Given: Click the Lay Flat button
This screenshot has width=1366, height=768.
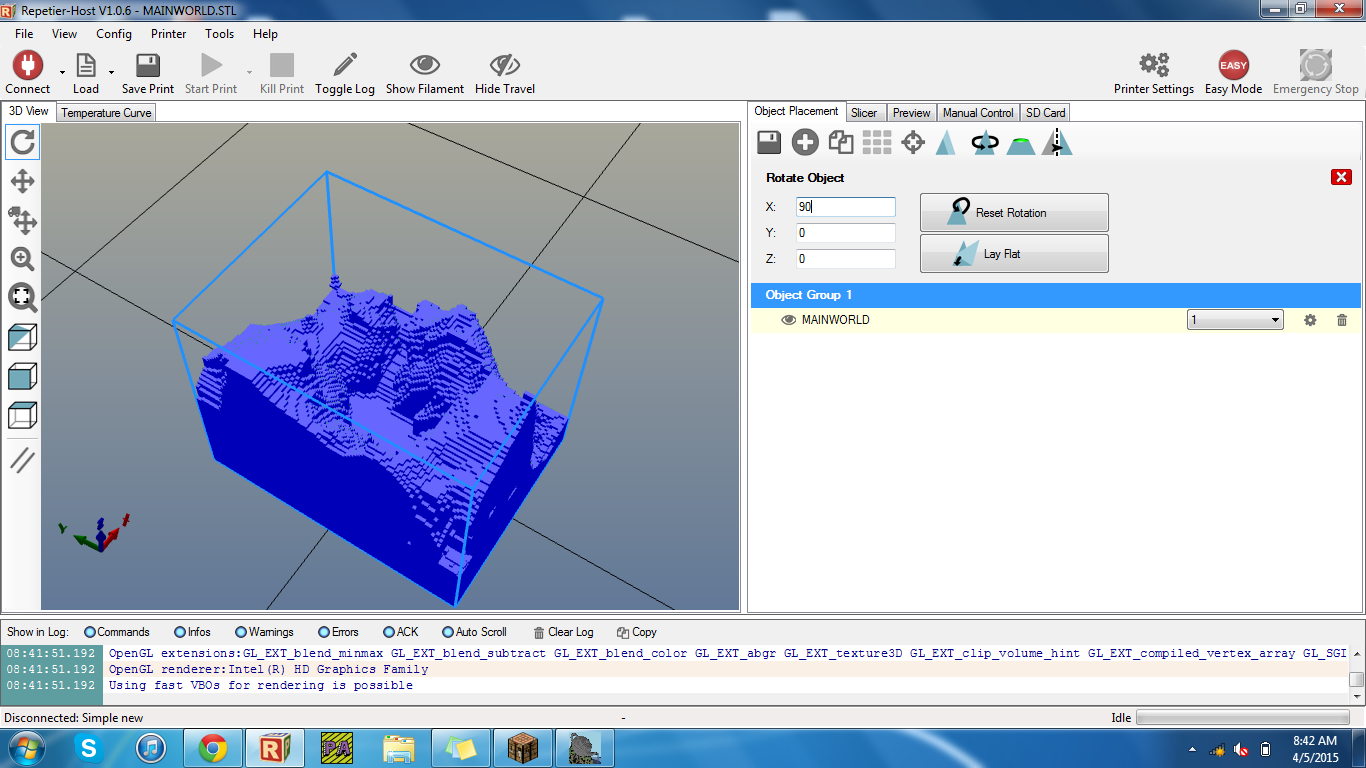Looking at the screenshot, I should 1014,254.
